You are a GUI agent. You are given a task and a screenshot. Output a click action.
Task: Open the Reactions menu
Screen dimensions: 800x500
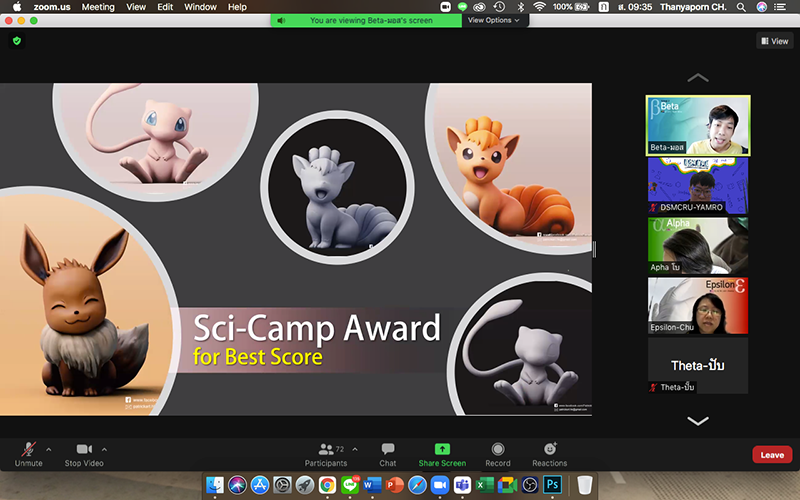549,455
